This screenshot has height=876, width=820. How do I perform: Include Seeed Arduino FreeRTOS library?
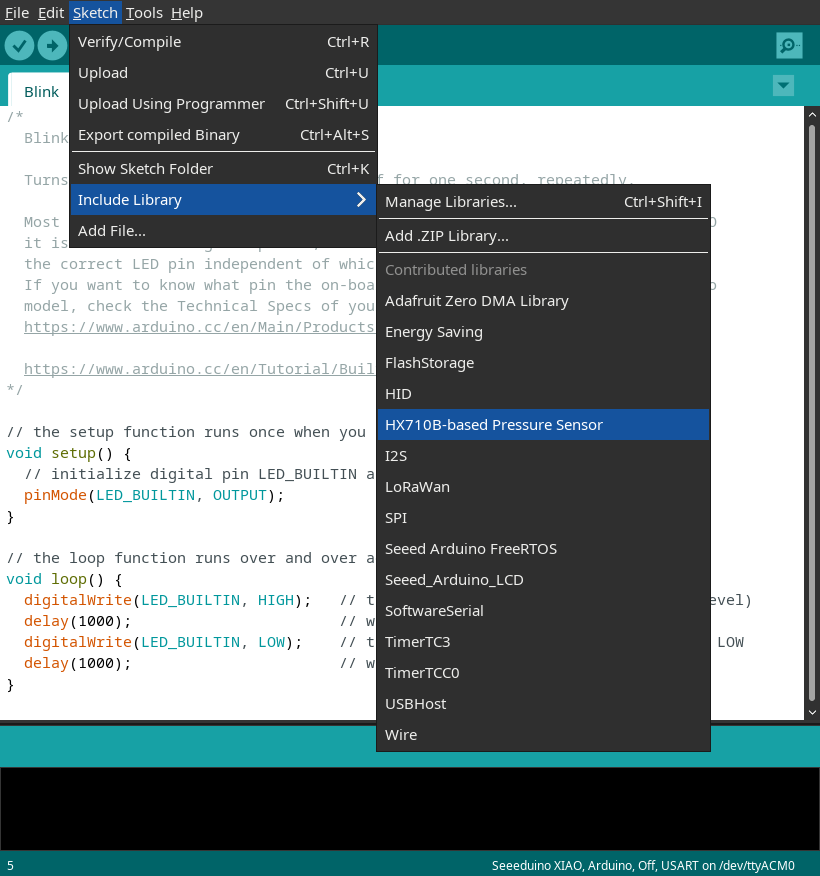click(543, 549)
